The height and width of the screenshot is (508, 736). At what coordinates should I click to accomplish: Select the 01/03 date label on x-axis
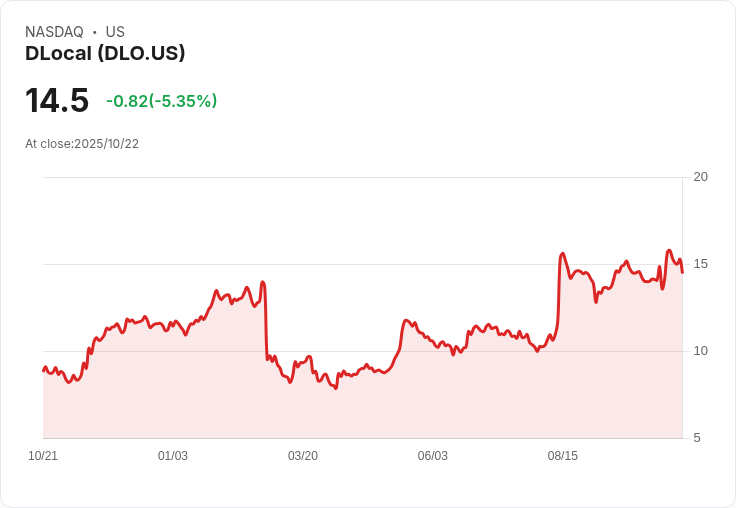[x=173, y=456]
